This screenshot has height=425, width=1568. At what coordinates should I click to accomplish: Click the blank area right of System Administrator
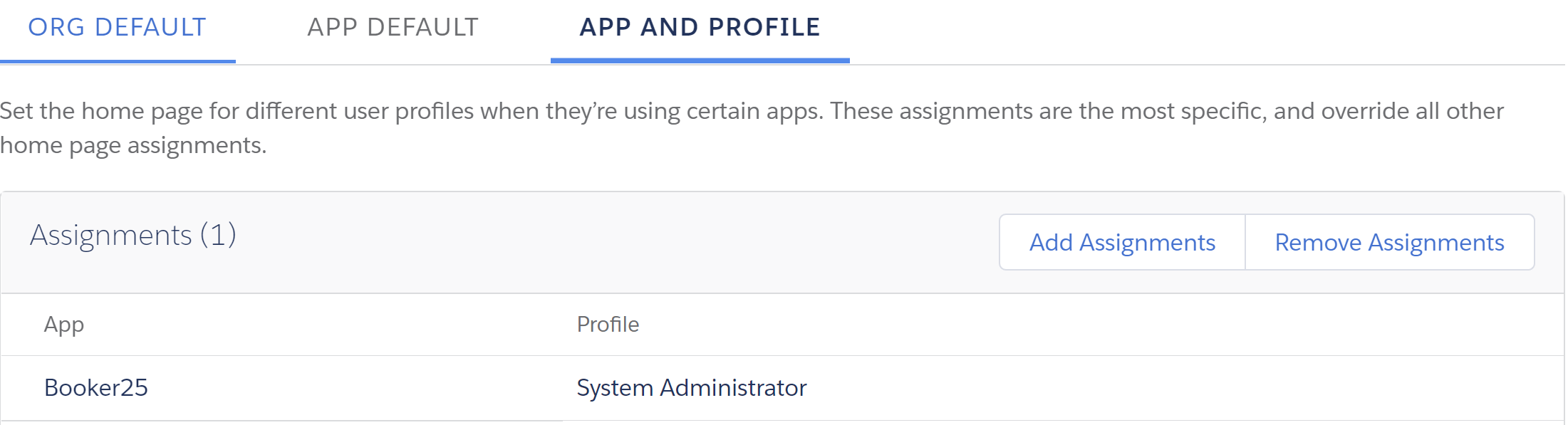pos(1175,388)
